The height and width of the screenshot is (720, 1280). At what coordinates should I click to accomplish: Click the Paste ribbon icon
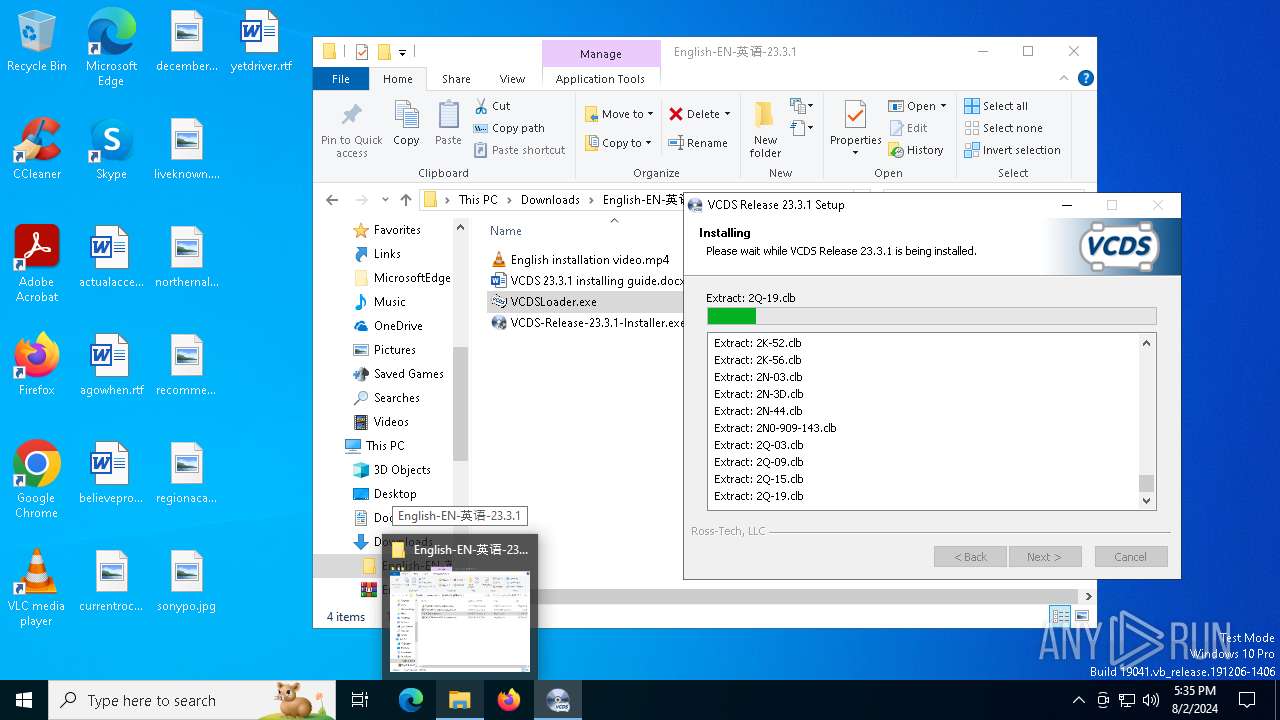click(448, 123)
